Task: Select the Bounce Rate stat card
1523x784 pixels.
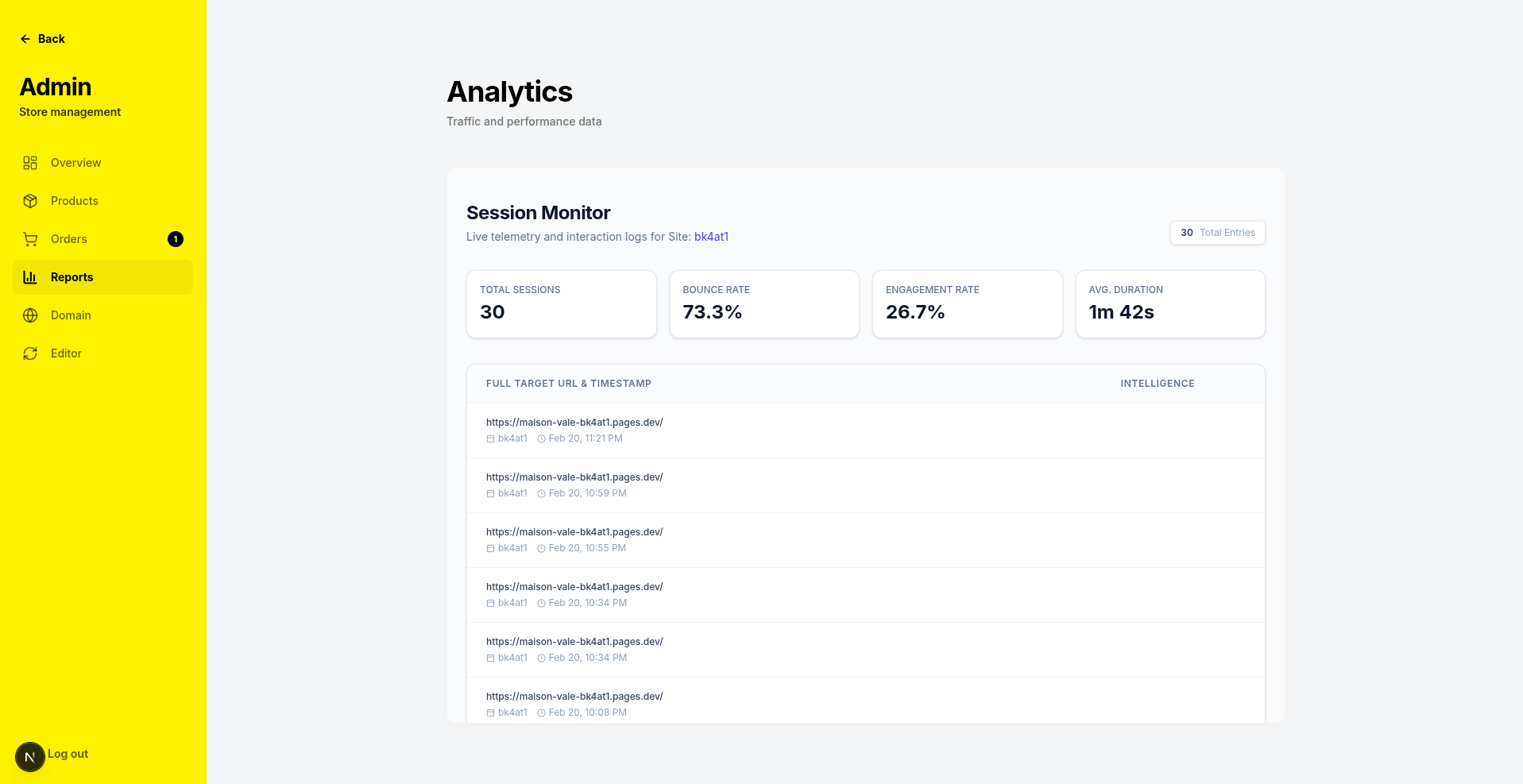Action: click(x=763, y=304)
